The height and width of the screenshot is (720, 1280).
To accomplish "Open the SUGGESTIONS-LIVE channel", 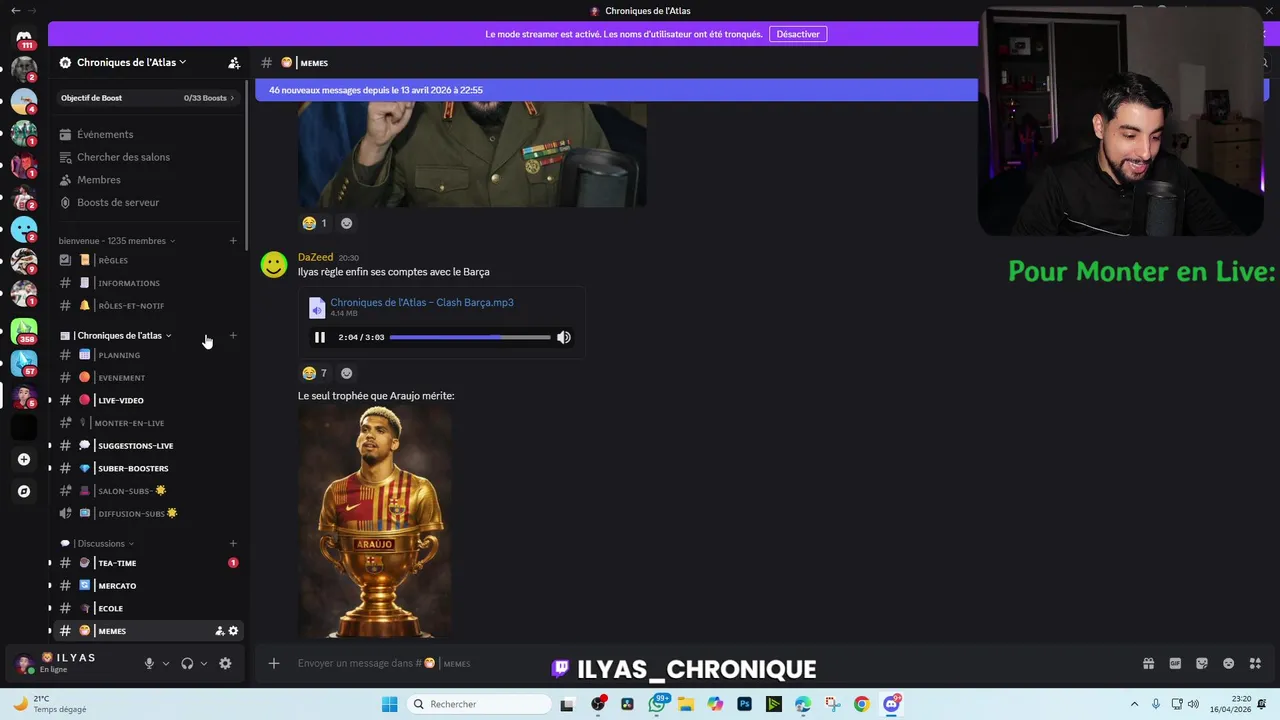I will coord(147,446).
